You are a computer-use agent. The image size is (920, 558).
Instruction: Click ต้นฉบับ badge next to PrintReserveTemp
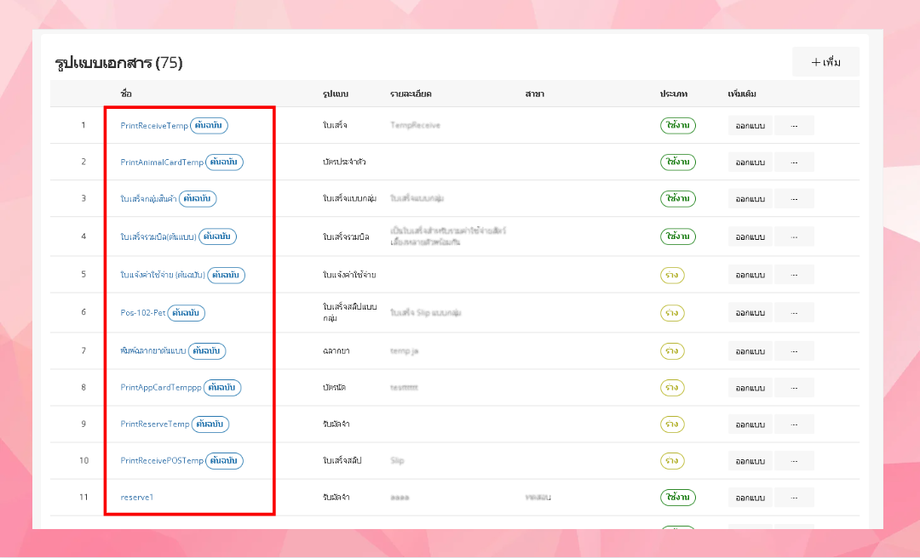(x=210, y=424)
